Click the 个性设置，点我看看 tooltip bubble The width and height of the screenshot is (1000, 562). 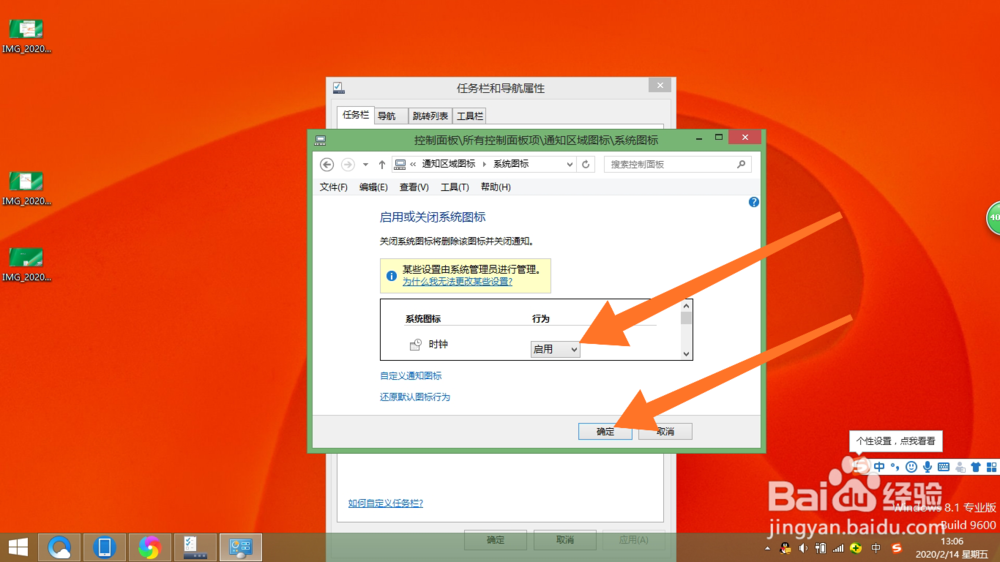(x=895, y=441)
